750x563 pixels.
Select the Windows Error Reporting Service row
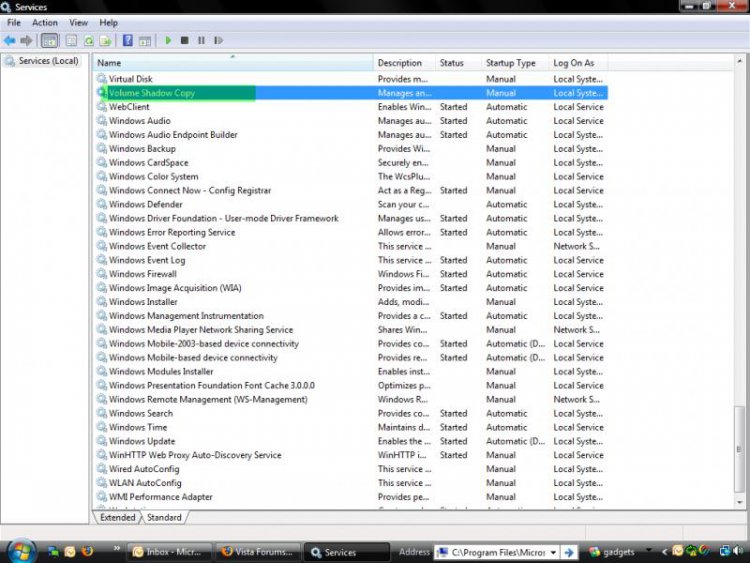pyautogui.click(x=352, y=232)
